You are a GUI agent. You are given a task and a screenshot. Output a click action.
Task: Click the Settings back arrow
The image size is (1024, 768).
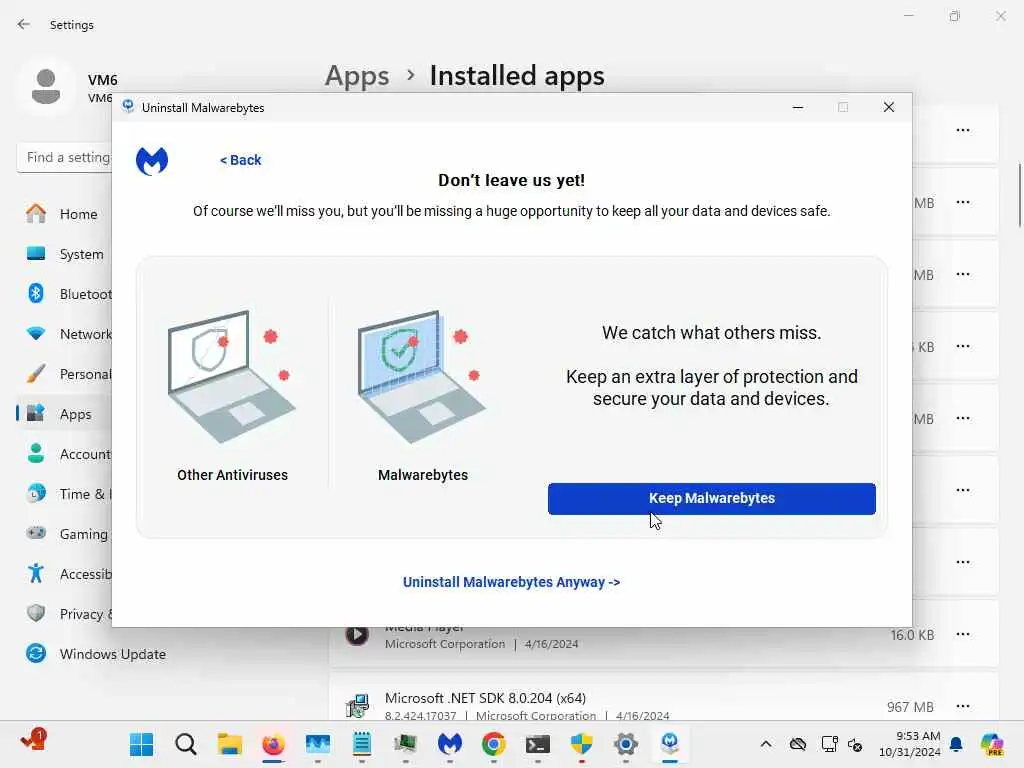point(24,24)
